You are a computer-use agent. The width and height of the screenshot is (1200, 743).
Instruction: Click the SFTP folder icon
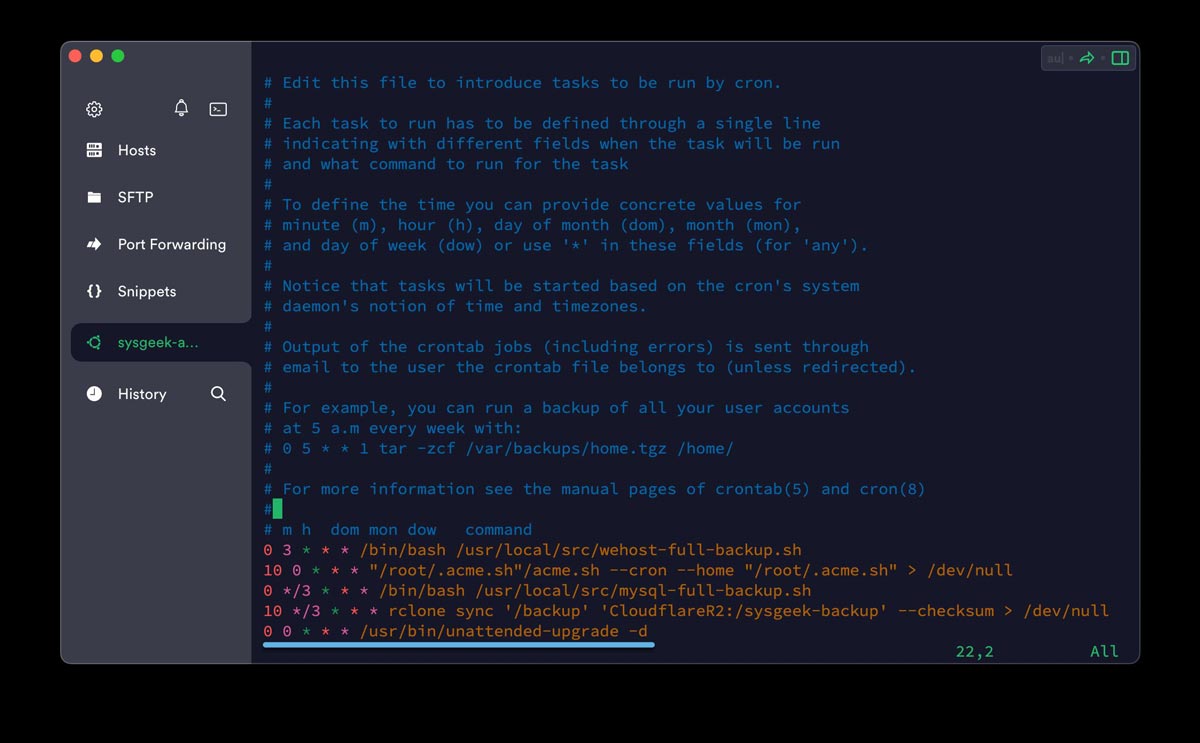pos(94,197)
